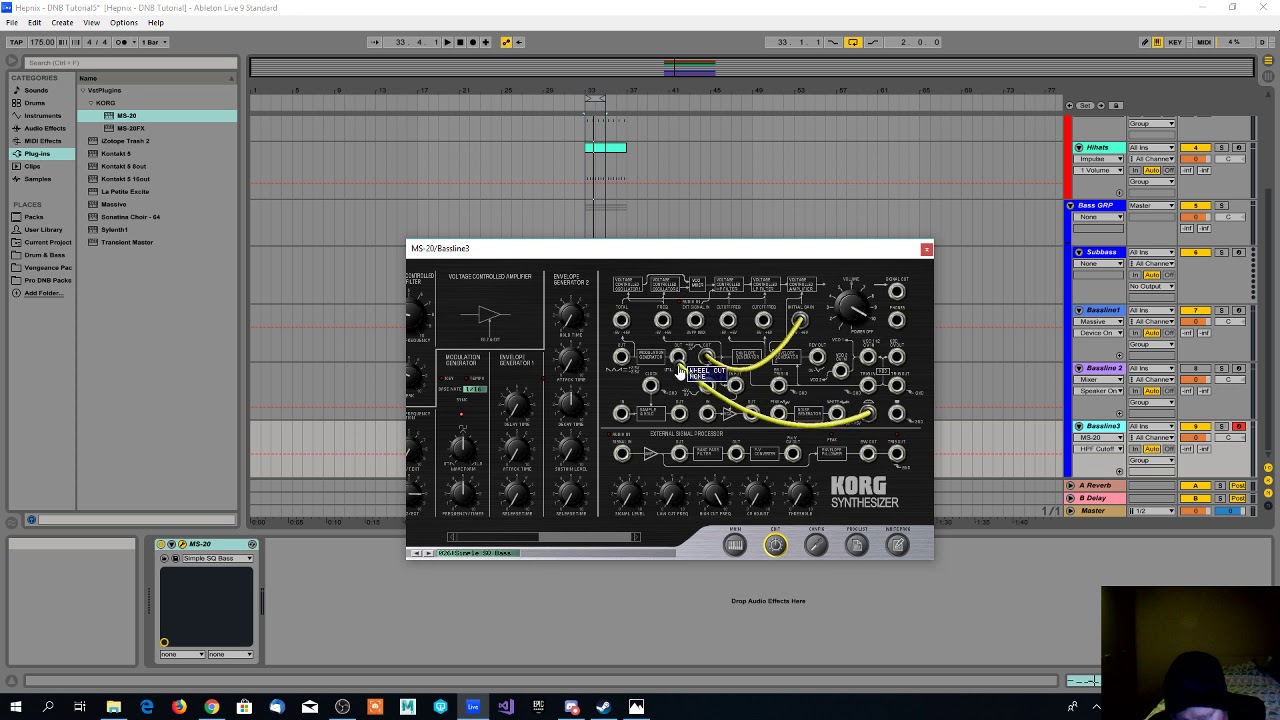Open the File menu

point(12,22)
